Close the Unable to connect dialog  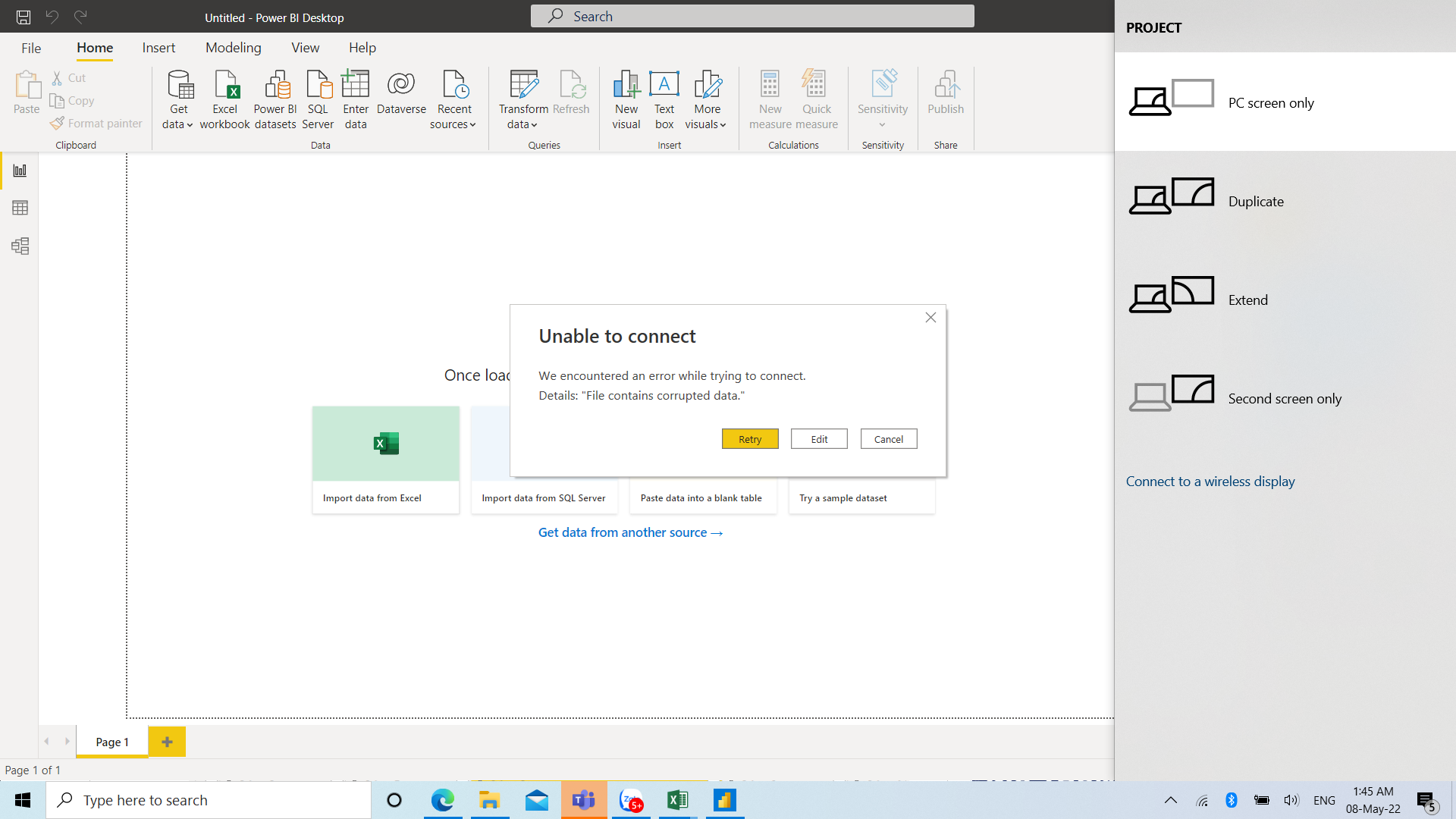(930, 318)
